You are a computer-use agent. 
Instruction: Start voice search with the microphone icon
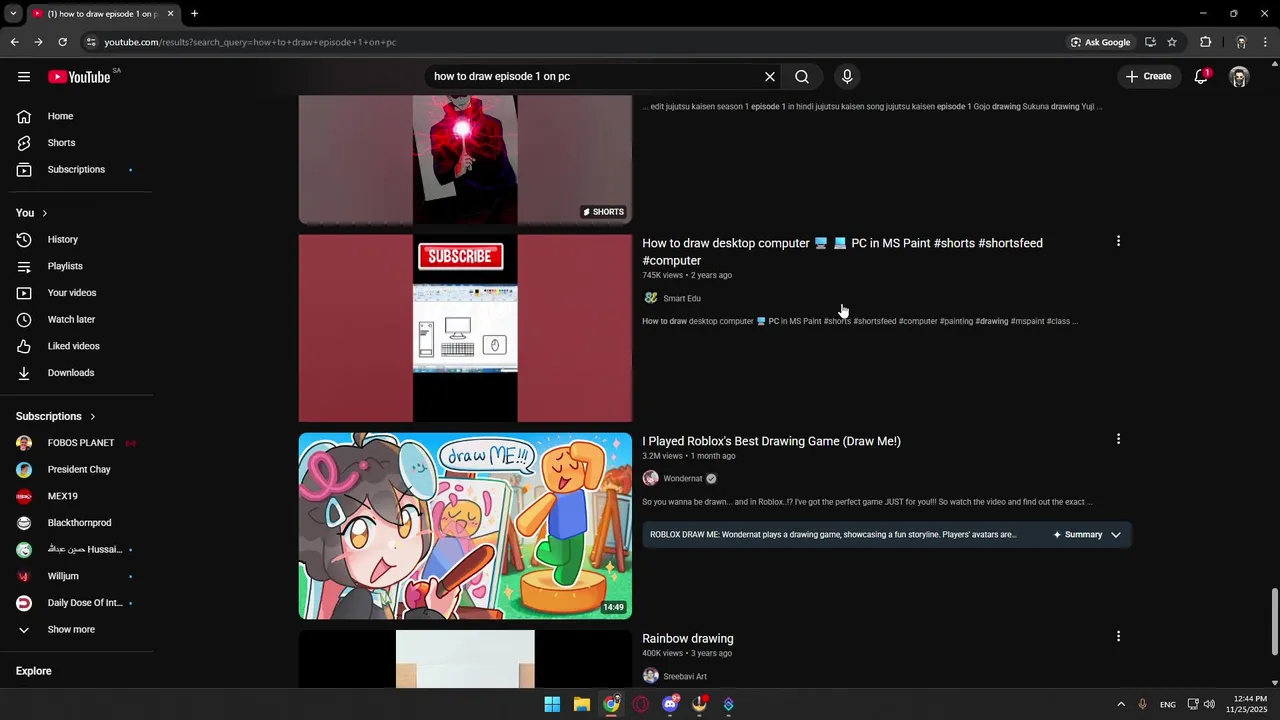847,77
